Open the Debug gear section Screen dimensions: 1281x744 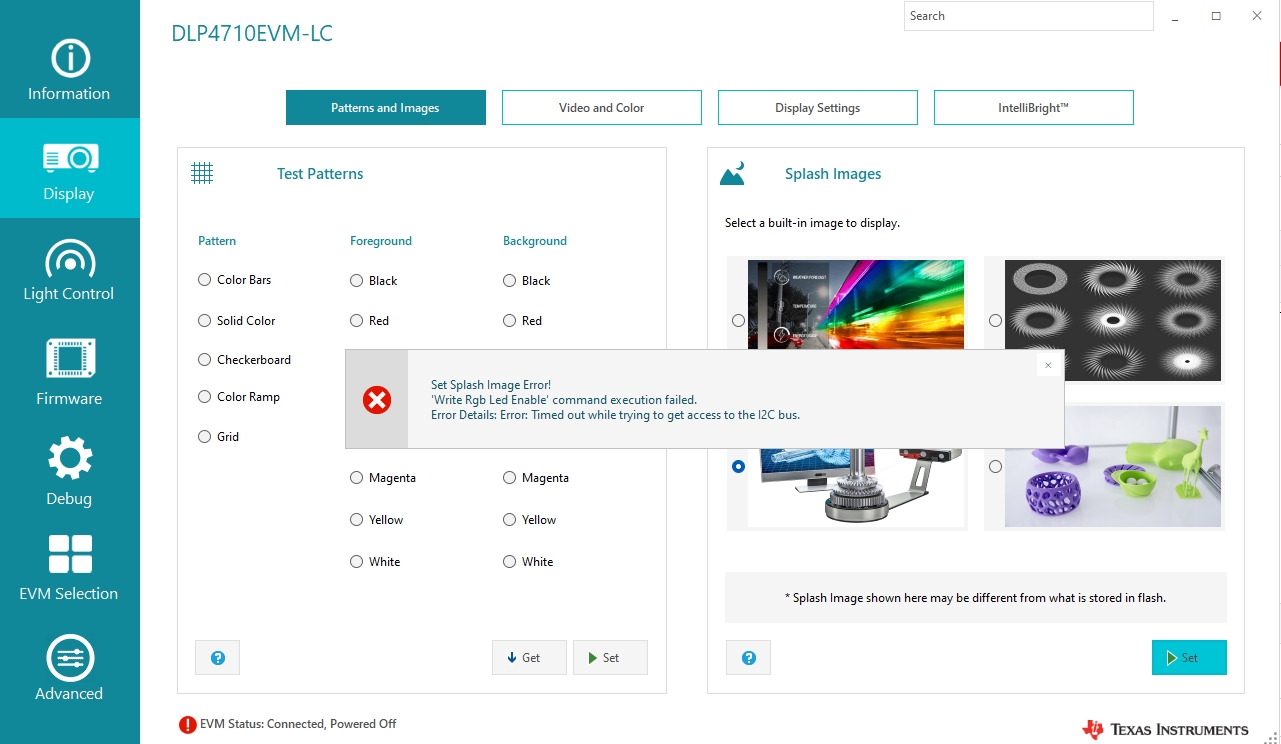69,468
